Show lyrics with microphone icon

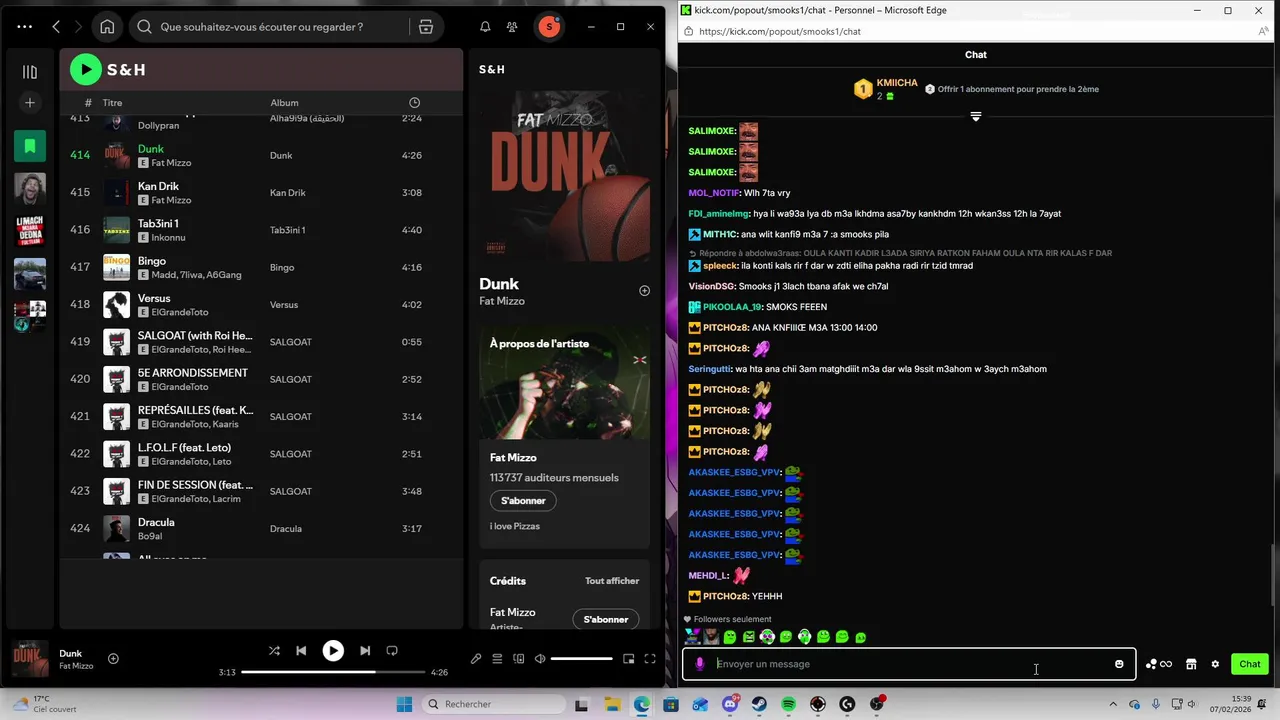click(x=476, y=658)
